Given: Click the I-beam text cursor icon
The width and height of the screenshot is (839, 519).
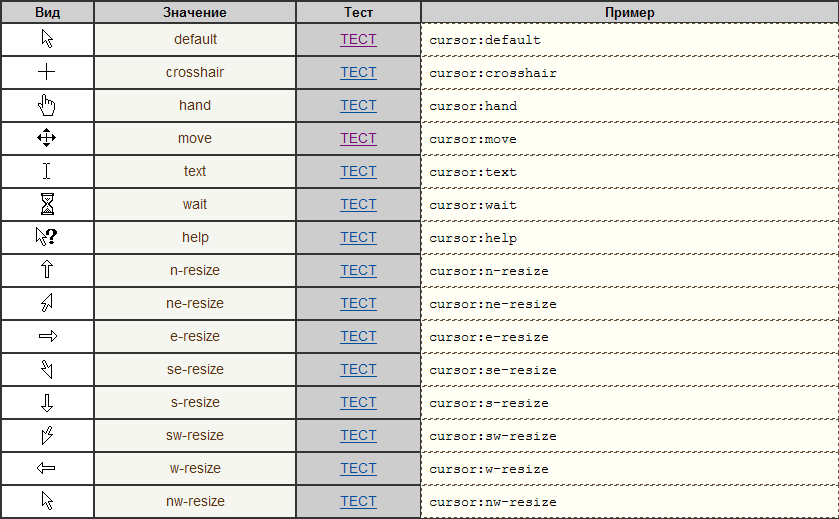Looking at the screenshot, I should pyautogui.click(x=47, y=171).
